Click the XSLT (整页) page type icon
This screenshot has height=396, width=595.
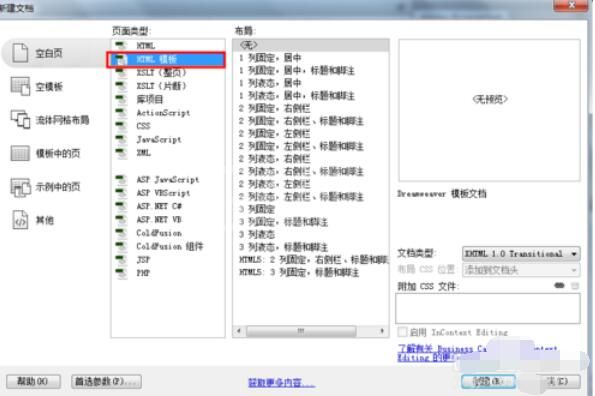click(121, 72)
